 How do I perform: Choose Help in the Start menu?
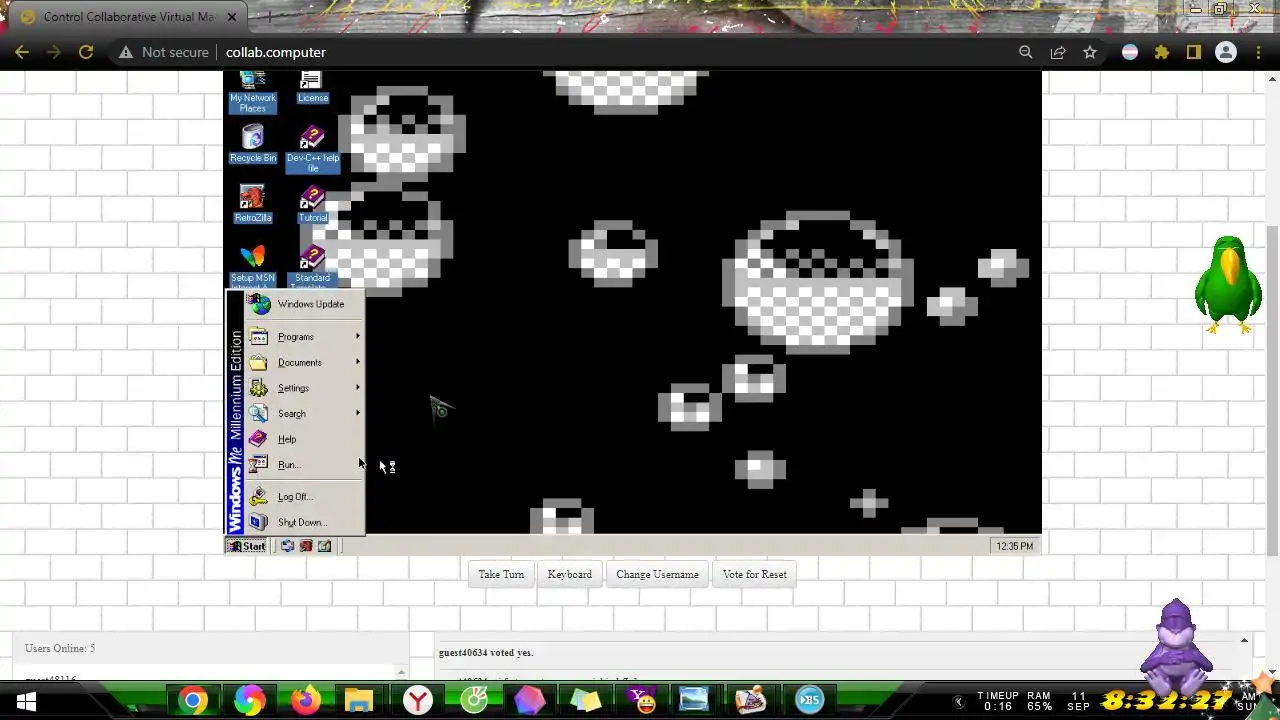point(304,439)
